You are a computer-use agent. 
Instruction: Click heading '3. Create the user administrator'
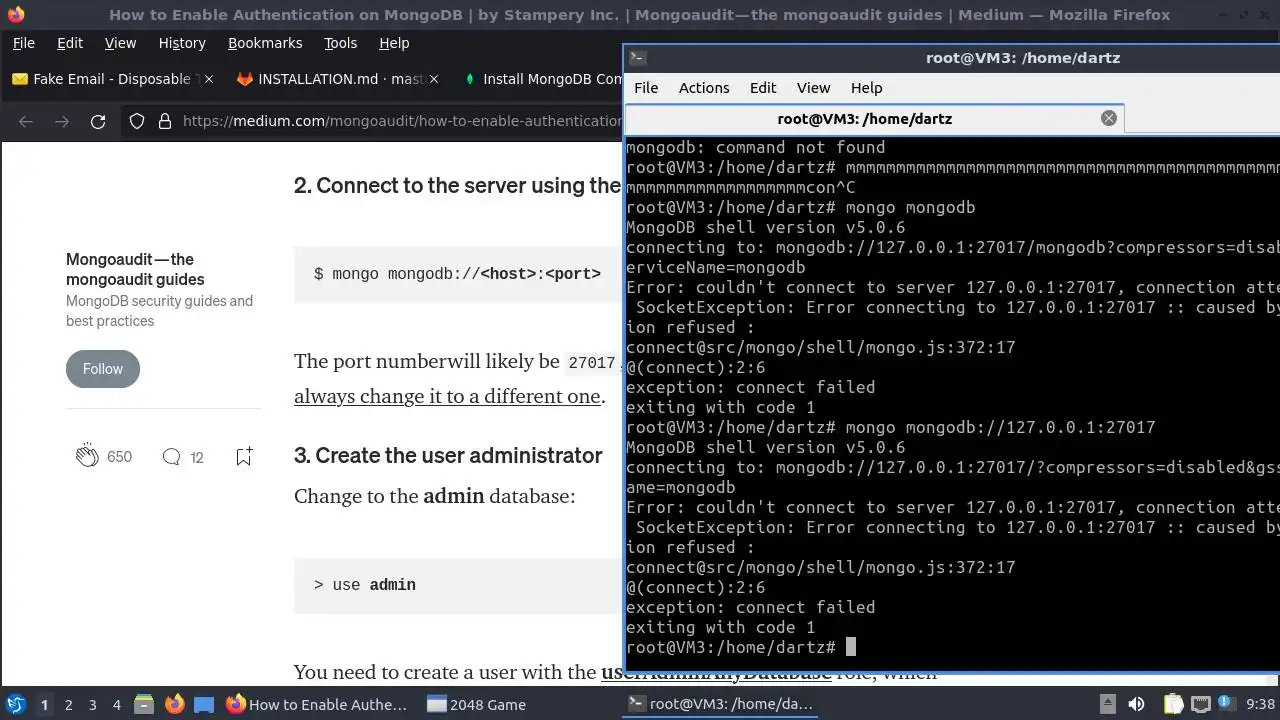pos(448,456)
